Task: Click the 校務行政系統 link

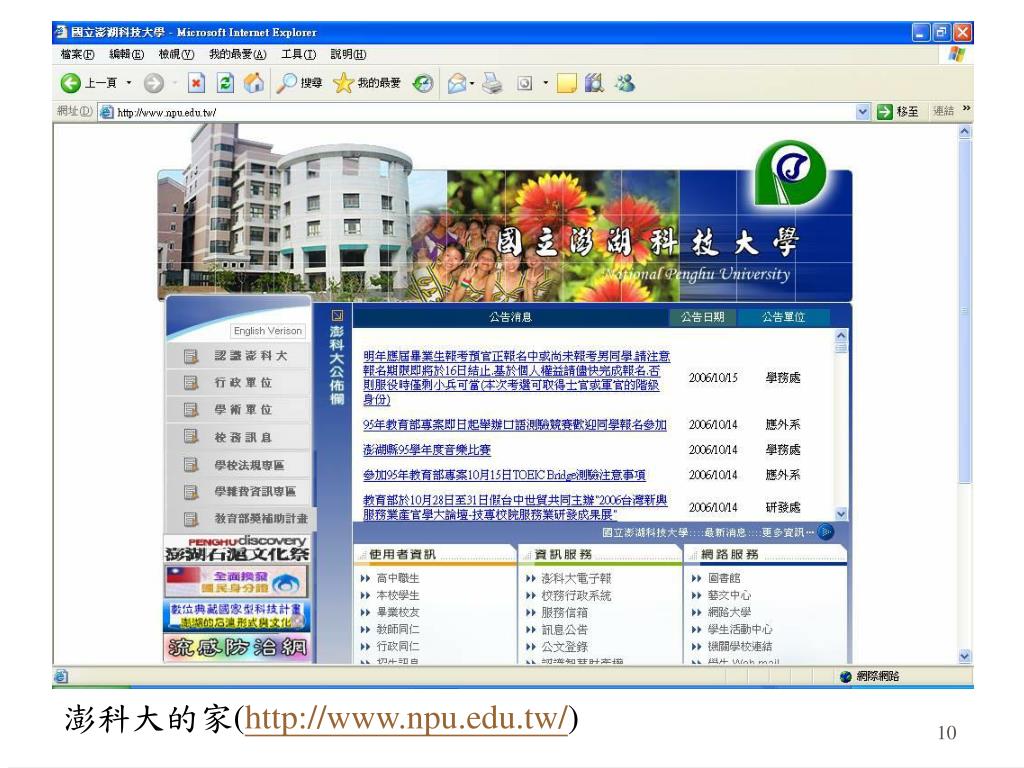Action: tap(576, 596)
